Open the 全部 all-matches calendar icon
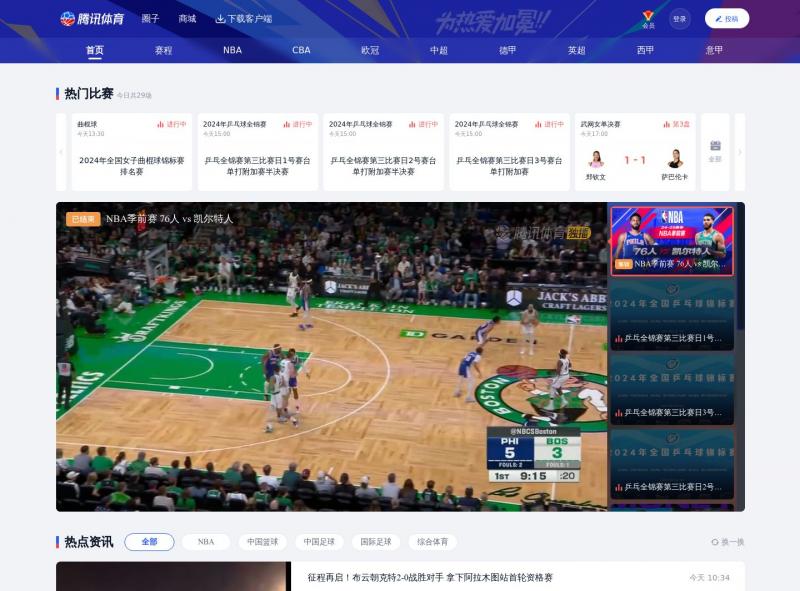800x591 pixels. point(715,151)
